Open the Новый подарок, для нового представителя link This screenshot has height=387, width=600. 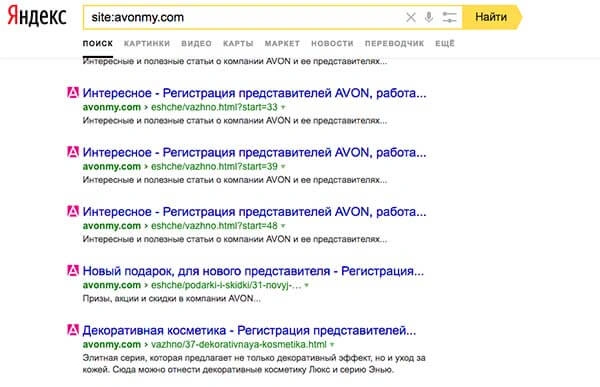pyautogui.click(x=253, y=271)
